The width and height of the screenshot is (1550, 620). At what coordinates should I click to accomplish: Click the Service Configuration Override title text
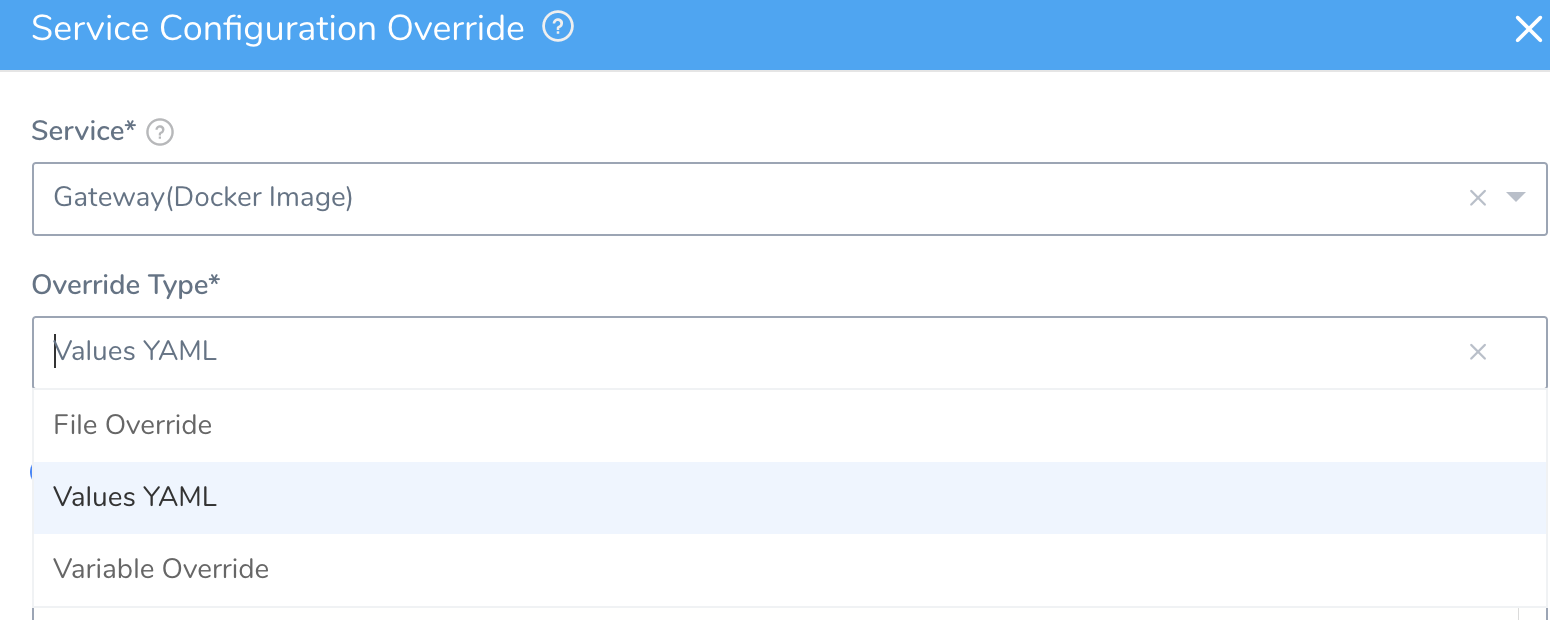coord(278,28)
